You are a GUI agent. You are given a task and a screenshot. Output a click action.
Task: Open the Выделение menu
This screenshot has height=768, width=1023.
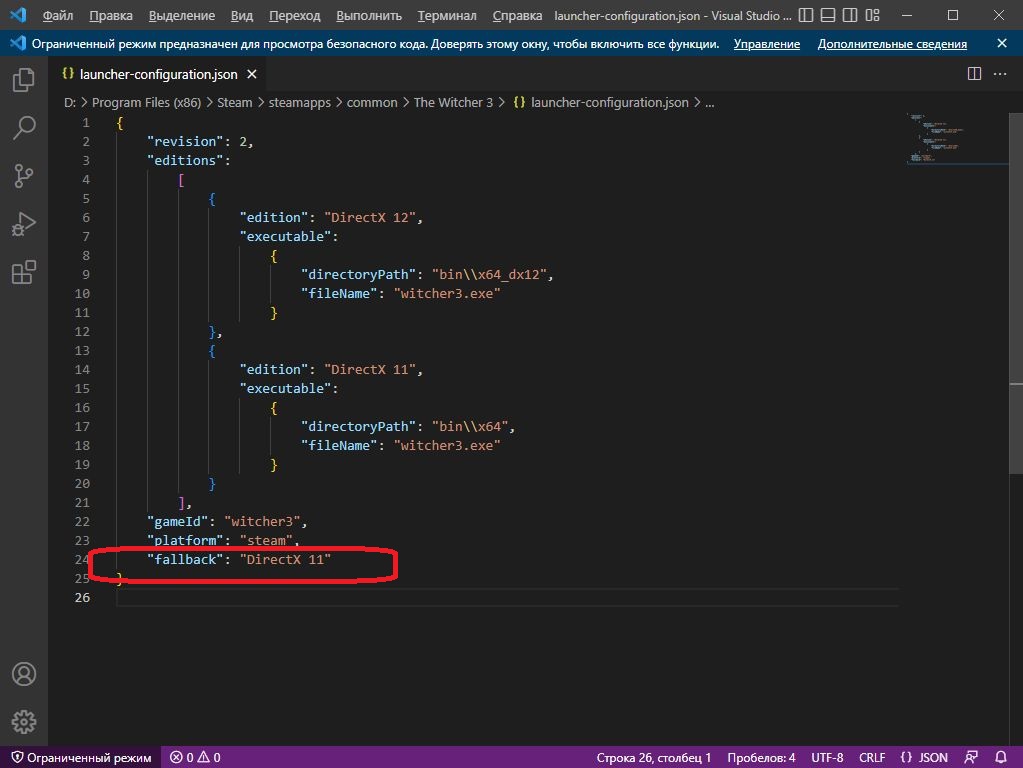[182, 15]
